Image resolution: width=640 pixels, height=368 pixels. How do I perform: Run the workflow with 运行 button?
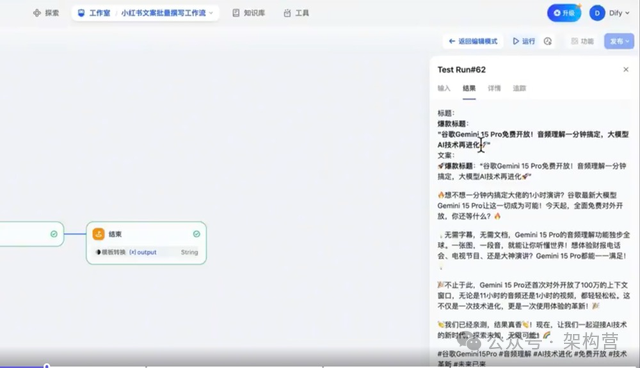[x=524, y=41]
